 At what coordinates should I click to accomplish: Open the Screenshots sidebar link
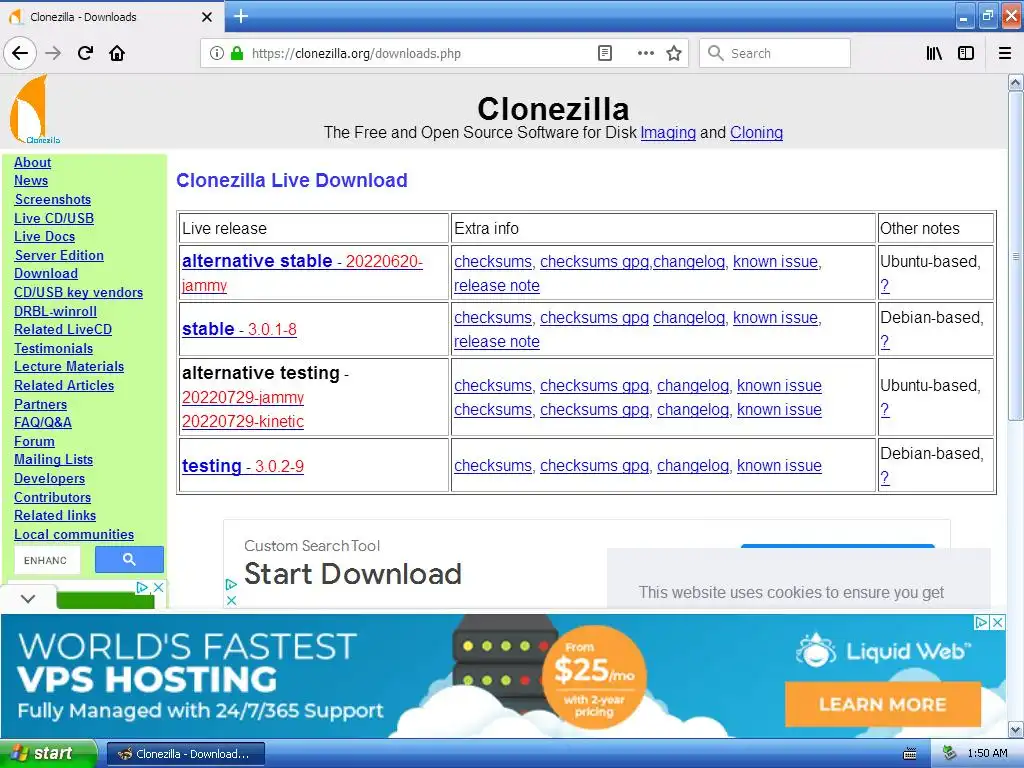coord(53,199)
